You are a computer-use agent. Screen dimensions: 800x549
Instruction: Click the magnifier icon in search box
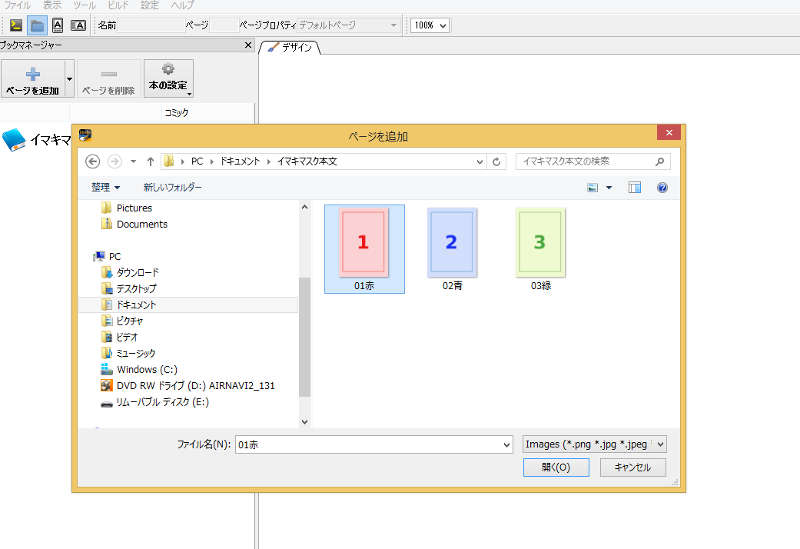(x=660, y=162)
